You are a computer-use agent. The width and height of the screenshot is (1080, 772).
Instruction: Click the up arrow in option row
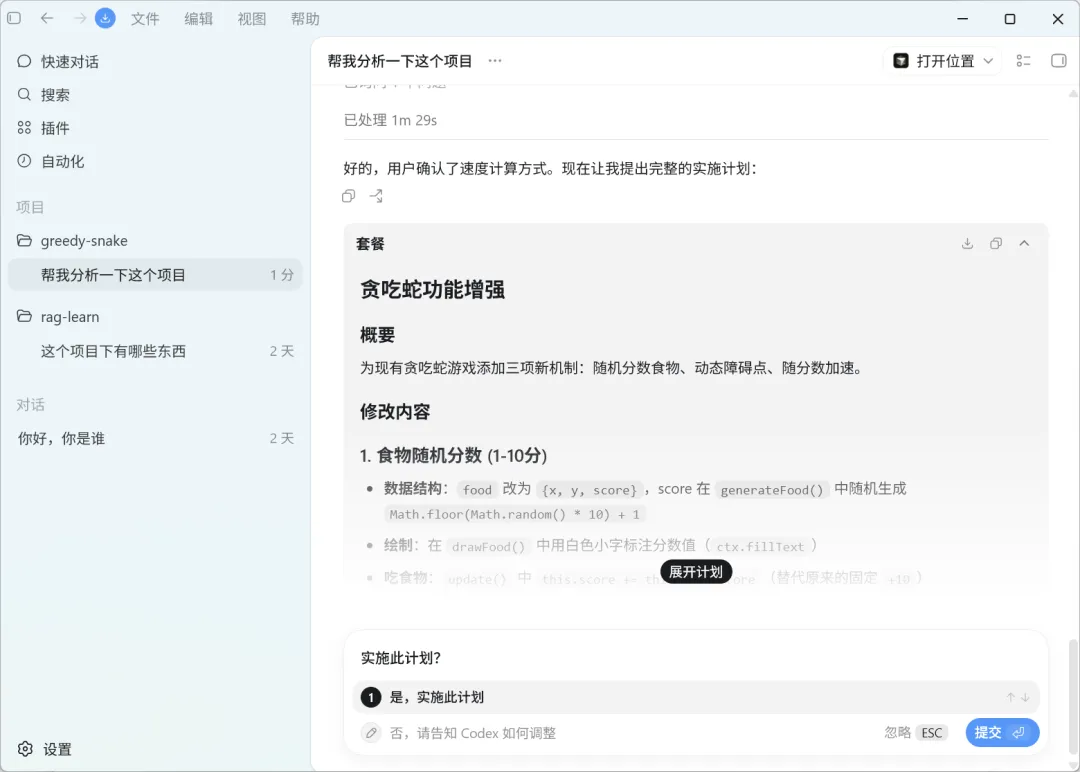click(1010, 698)
